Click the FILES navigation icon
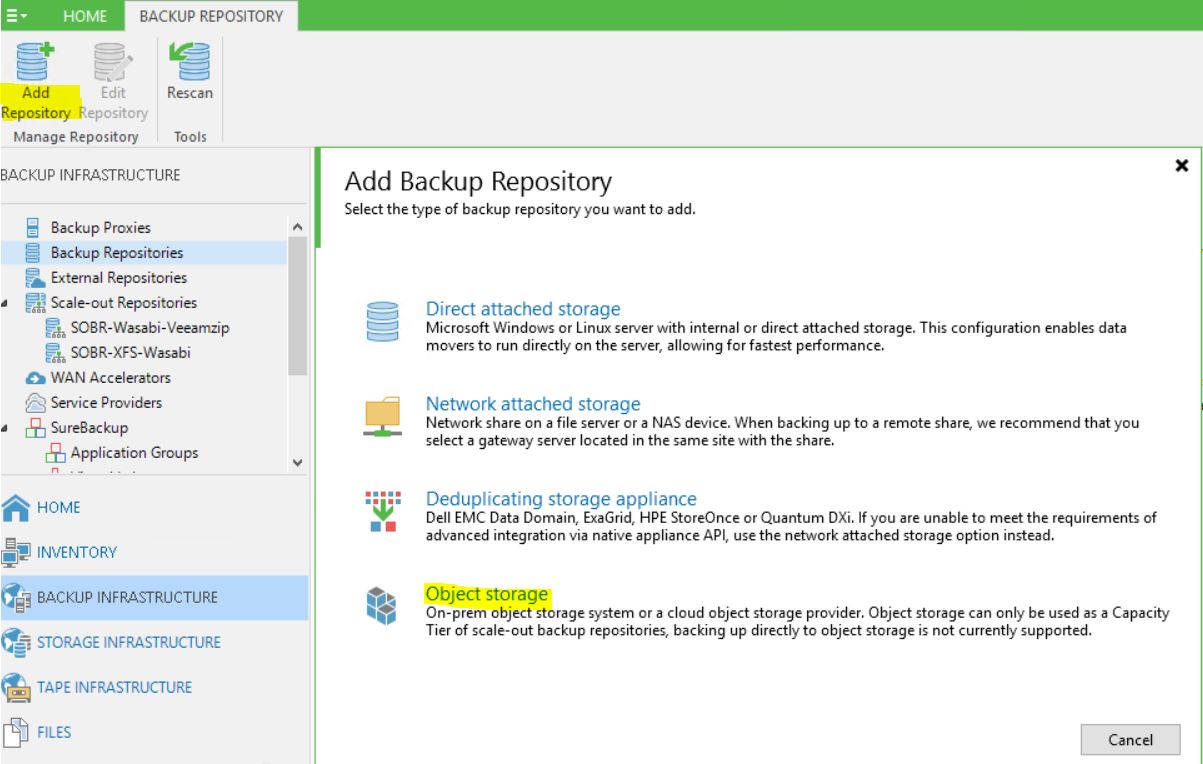 coord(18,733)
